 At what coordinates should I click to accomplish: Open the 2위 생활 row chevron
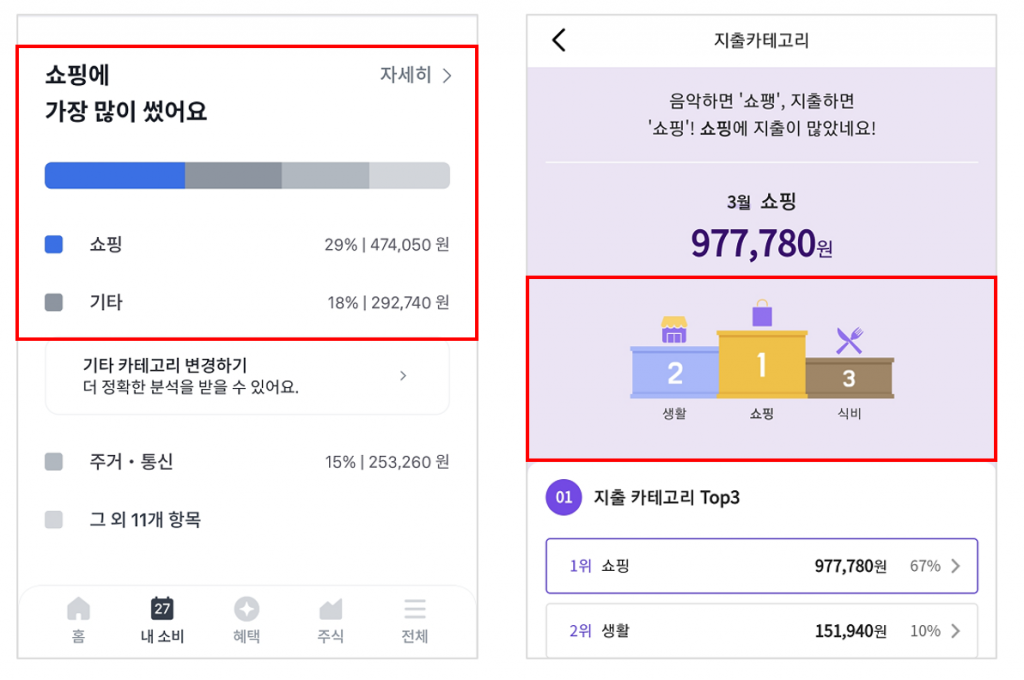tap(956, 631)
